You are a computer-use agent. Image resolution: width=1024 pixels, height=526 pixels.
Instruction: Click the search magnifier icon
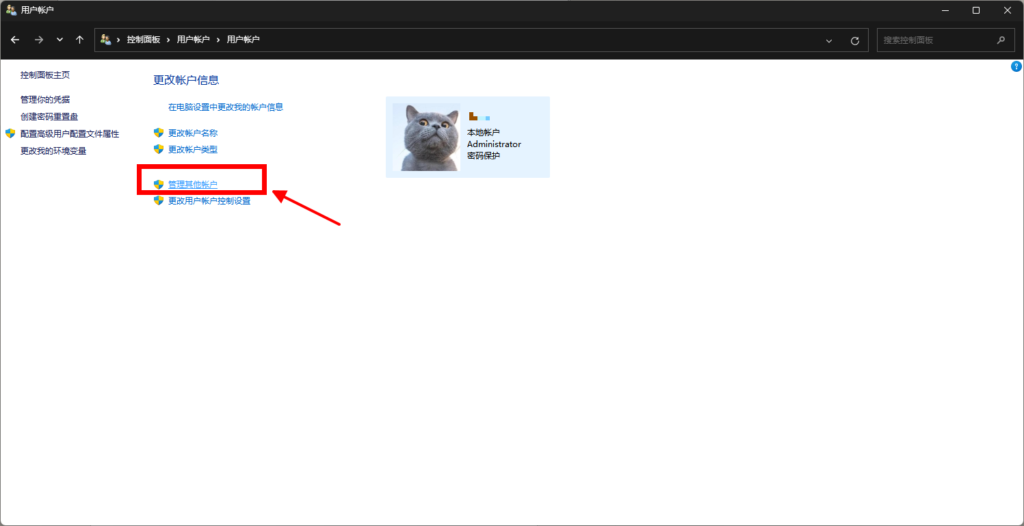pyautogui.click(x=1000, y=40)
